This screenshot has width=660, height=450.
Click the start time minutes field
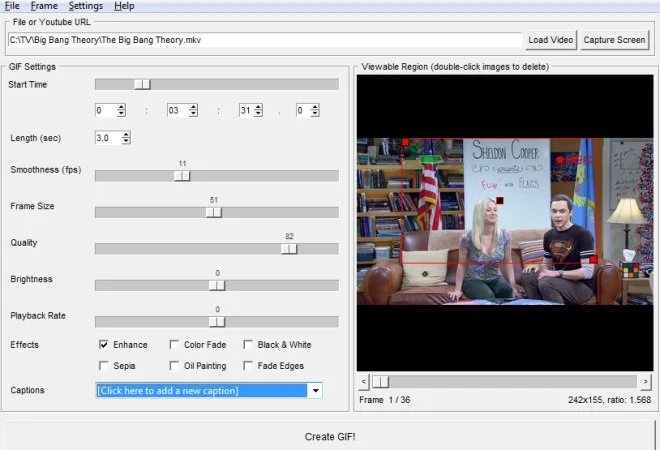click(173, 111)
